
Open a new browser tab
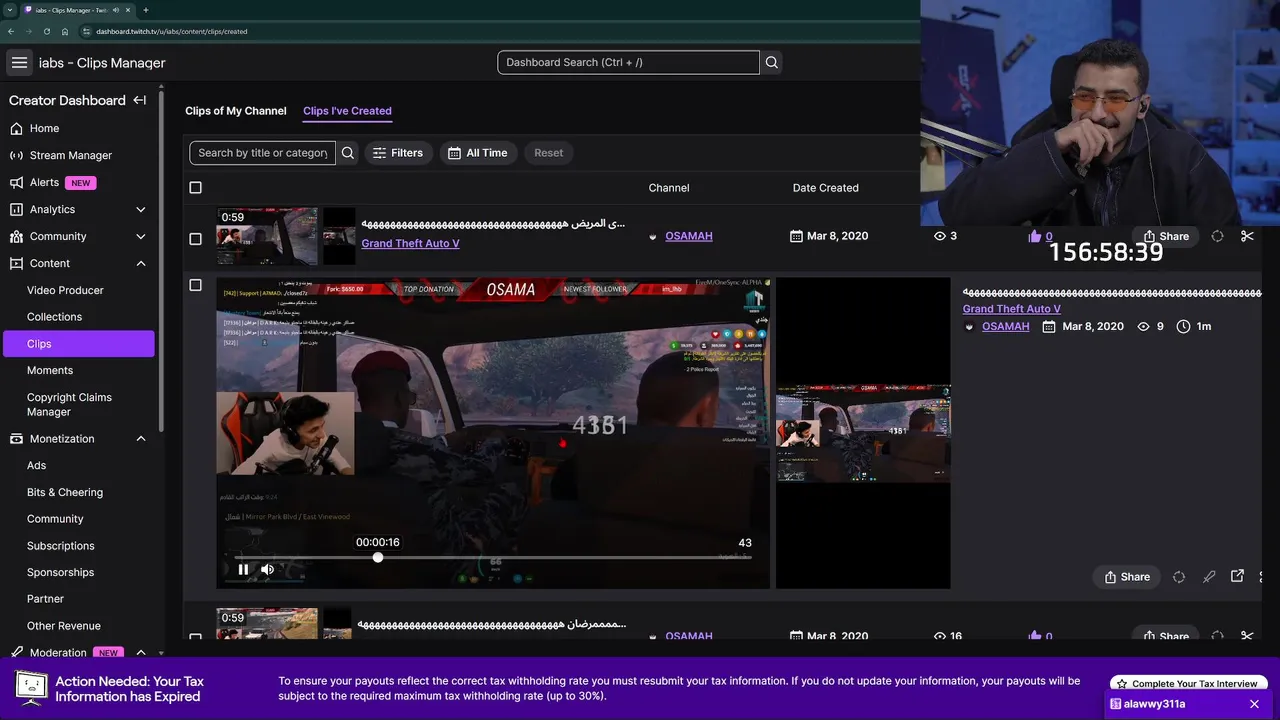pos(146,10)
